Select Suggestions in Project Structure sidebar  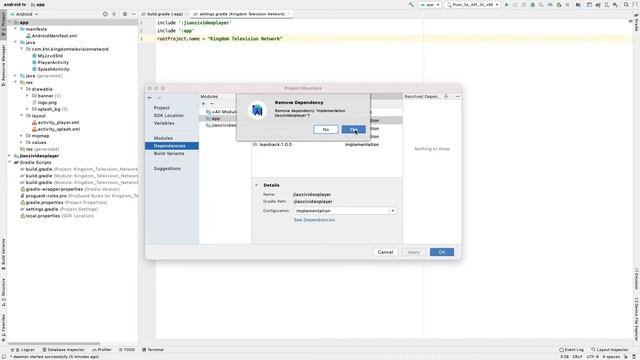(167, 169)
